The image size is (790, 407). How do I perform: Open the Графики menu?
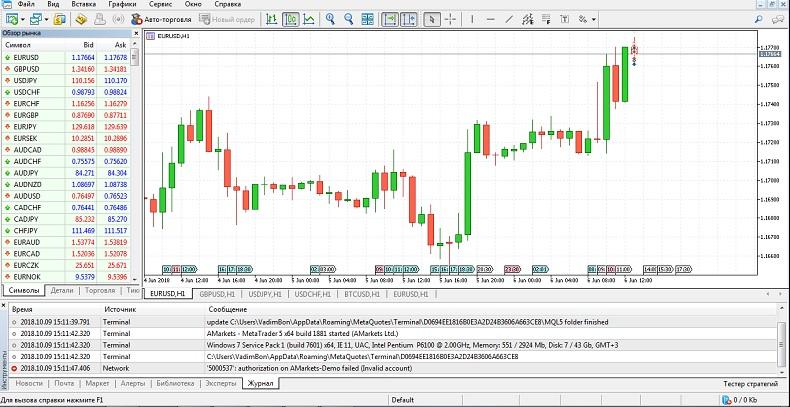122,5
